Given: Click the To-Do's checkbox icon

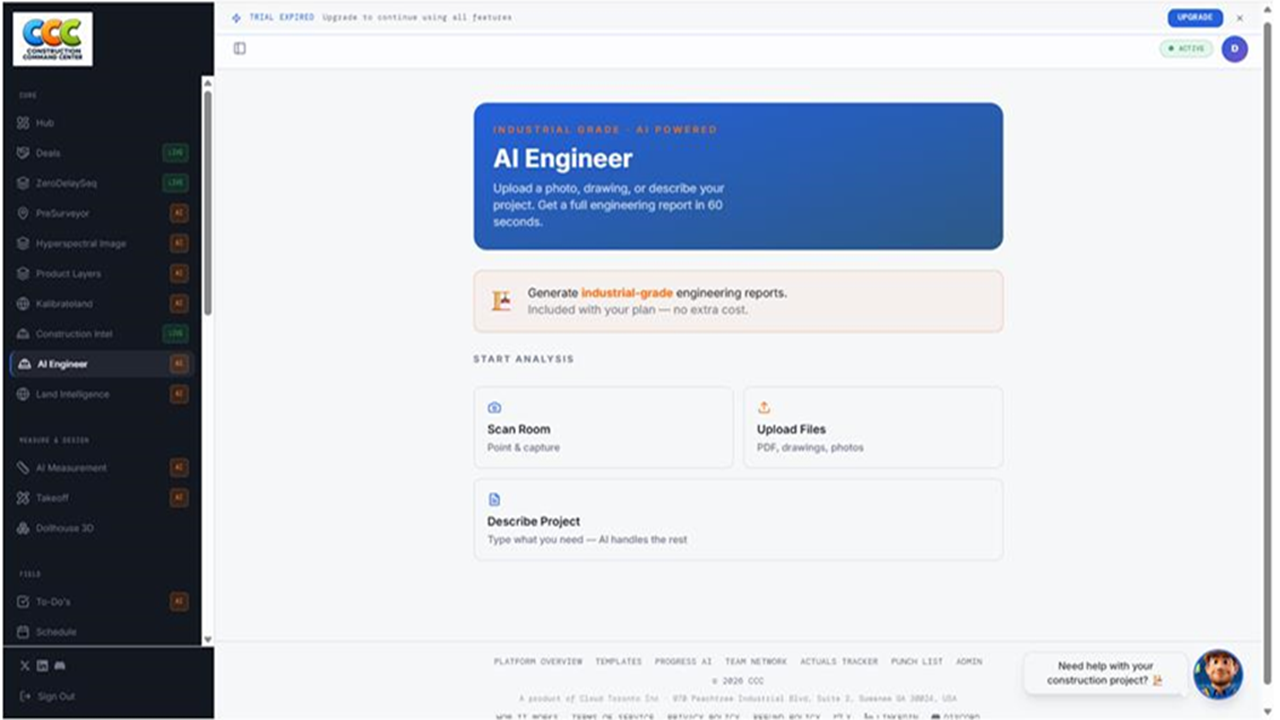Looking at the screenshot, I should pyautogui.click(x=24, y=602).
